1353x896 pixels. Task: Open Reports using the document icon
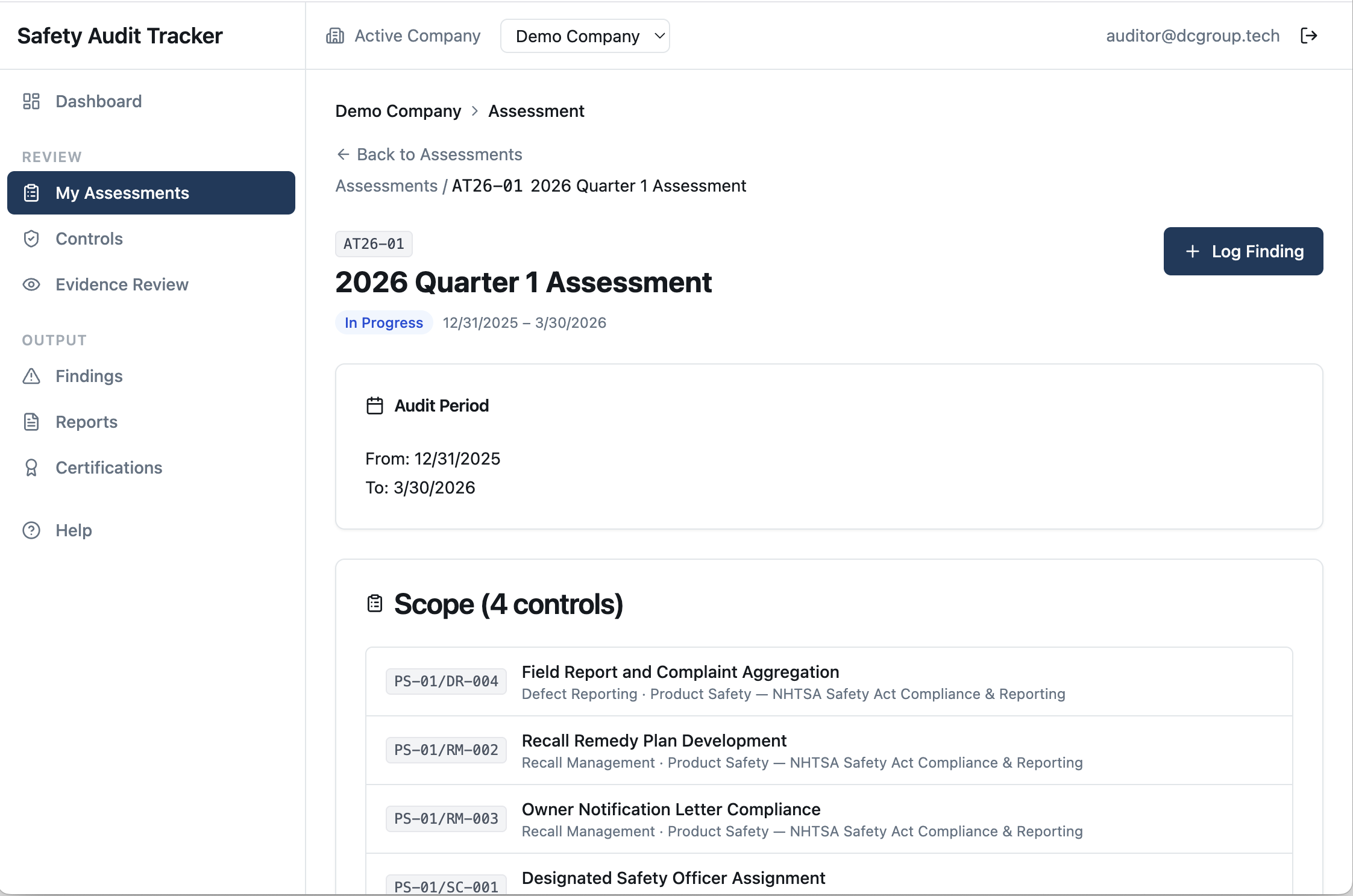pyautogui.click(x=32, y=422)
